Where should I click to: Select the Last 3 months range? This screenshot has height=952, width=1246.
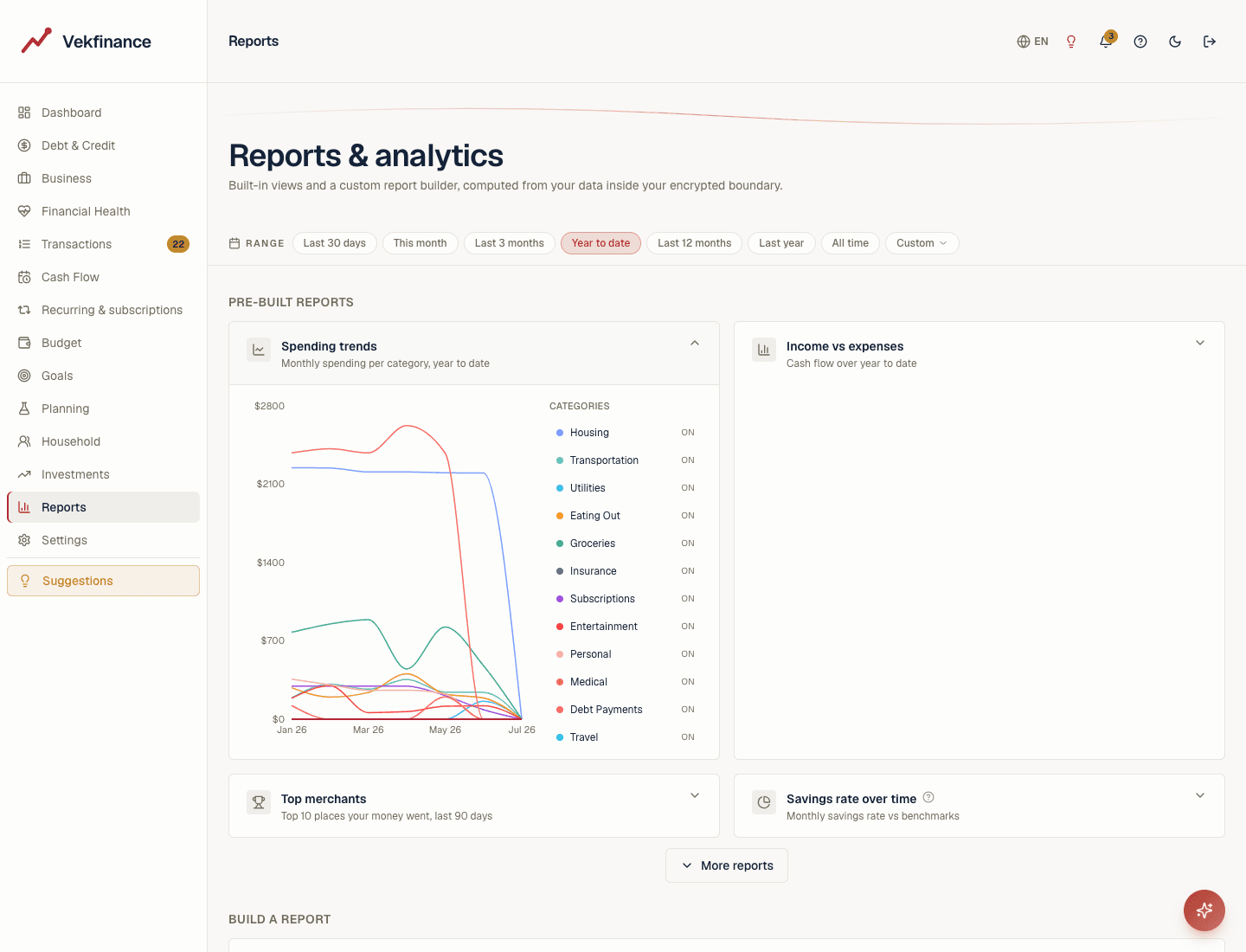510,243
